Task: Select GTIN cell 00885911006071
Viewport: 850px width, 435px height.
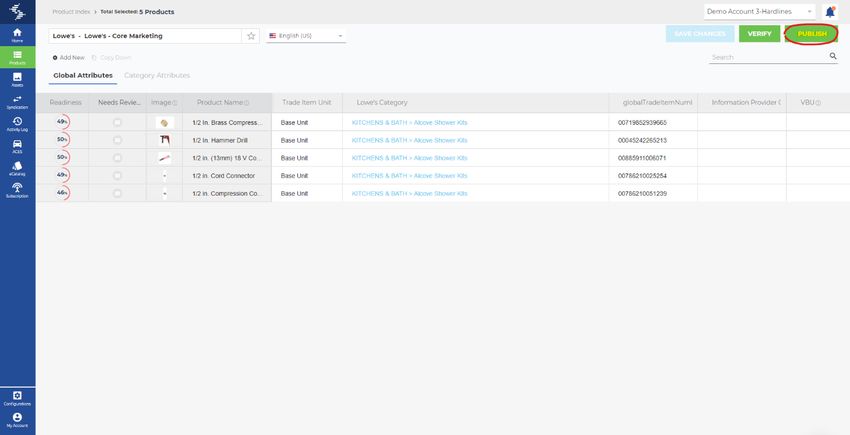Action: 653,158
